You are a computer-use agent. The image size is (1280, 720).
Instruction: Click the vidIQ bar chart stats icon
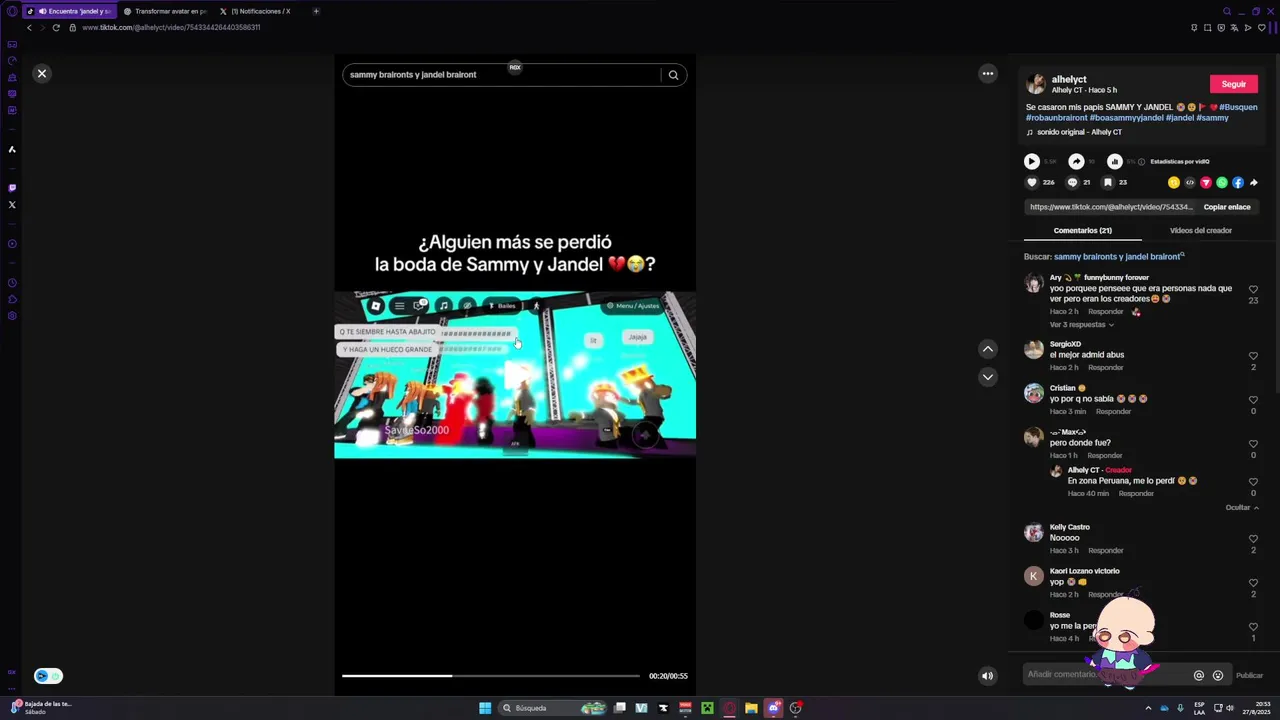pos(1115,161)
